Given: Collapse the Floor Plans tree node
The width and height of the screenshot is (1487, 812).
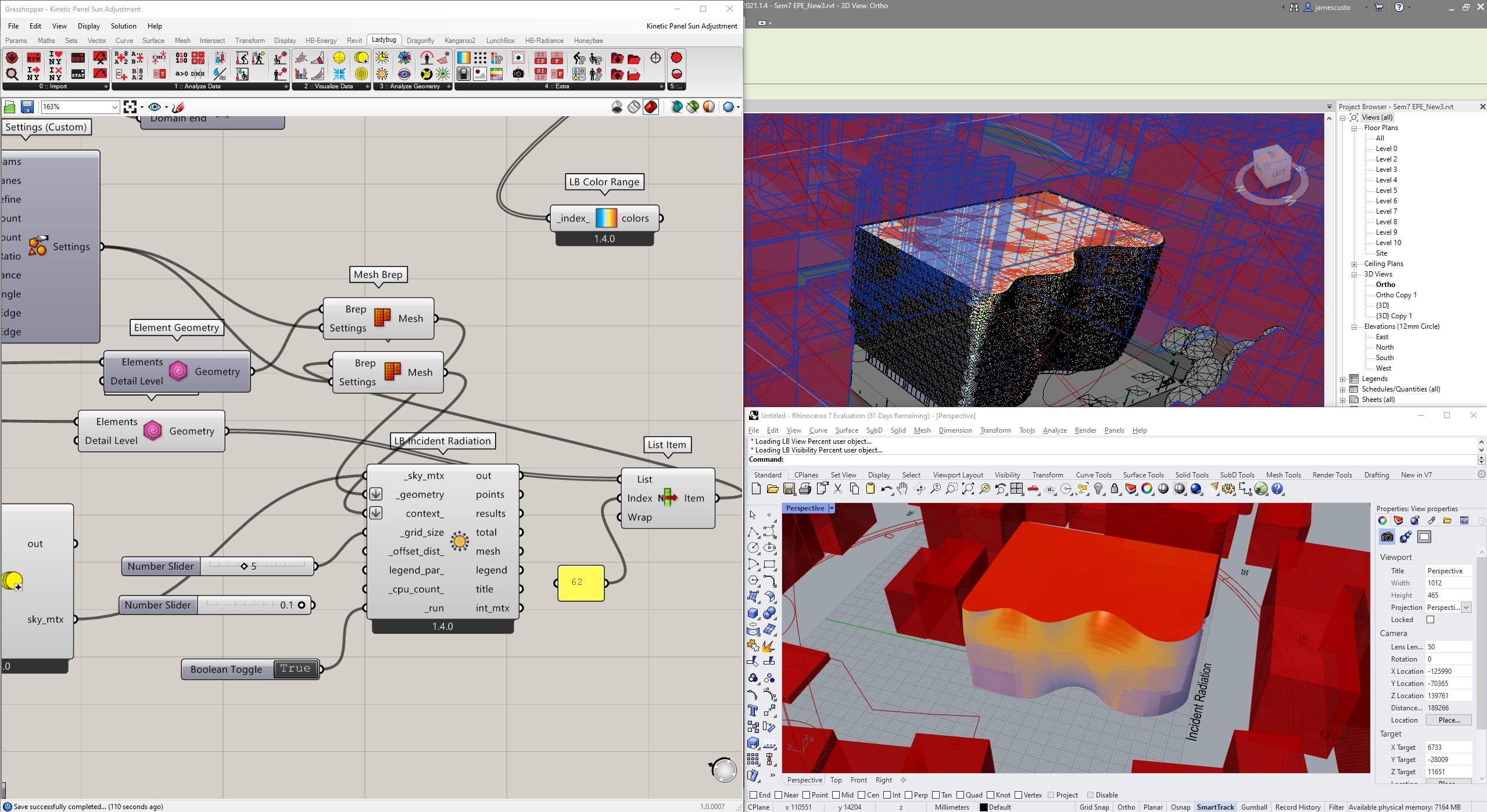Looking at the screenshot, I should tap(1355, 128).
